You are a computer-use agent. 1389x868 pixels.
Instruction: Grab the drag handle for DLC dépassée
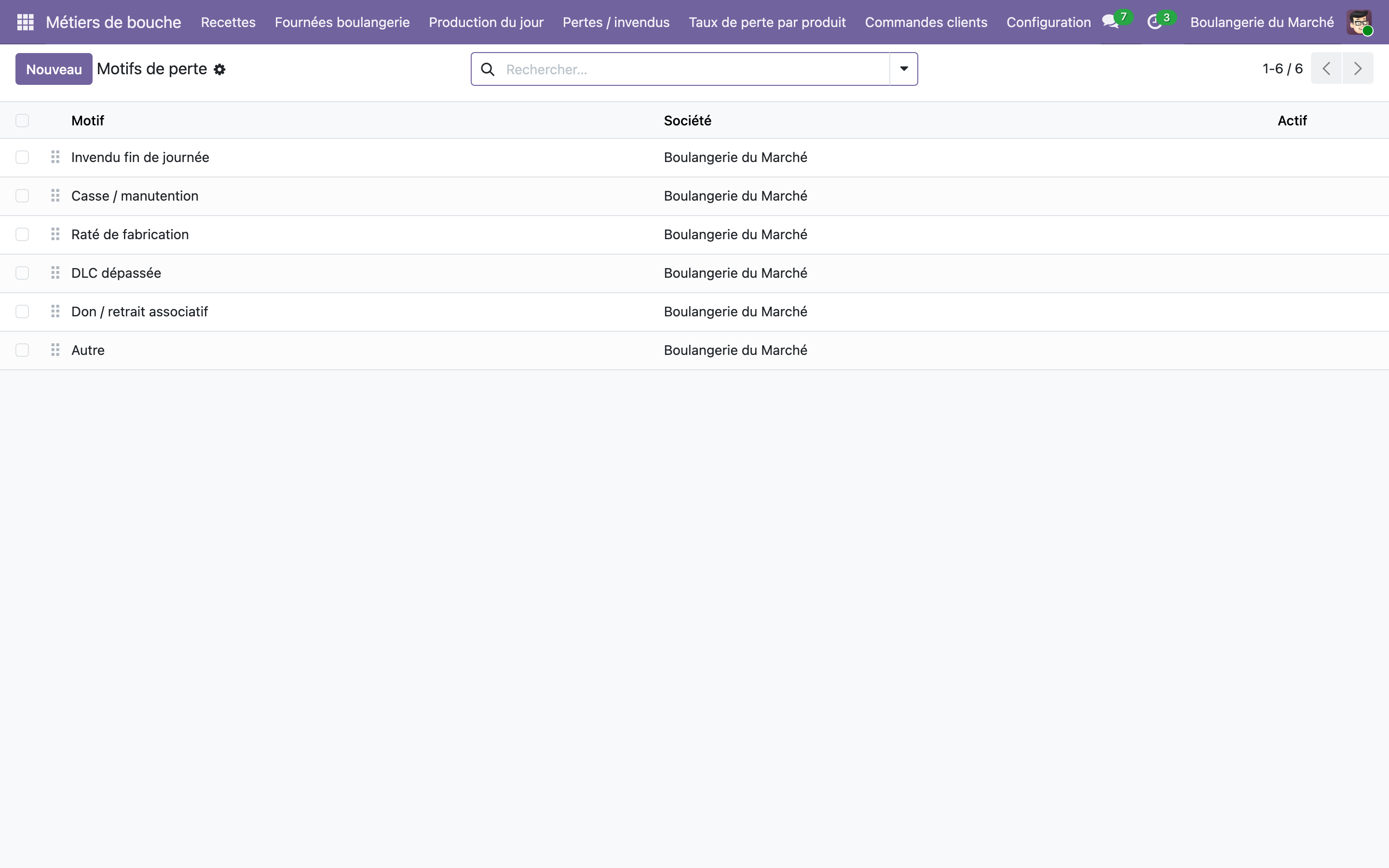(55, 272)
